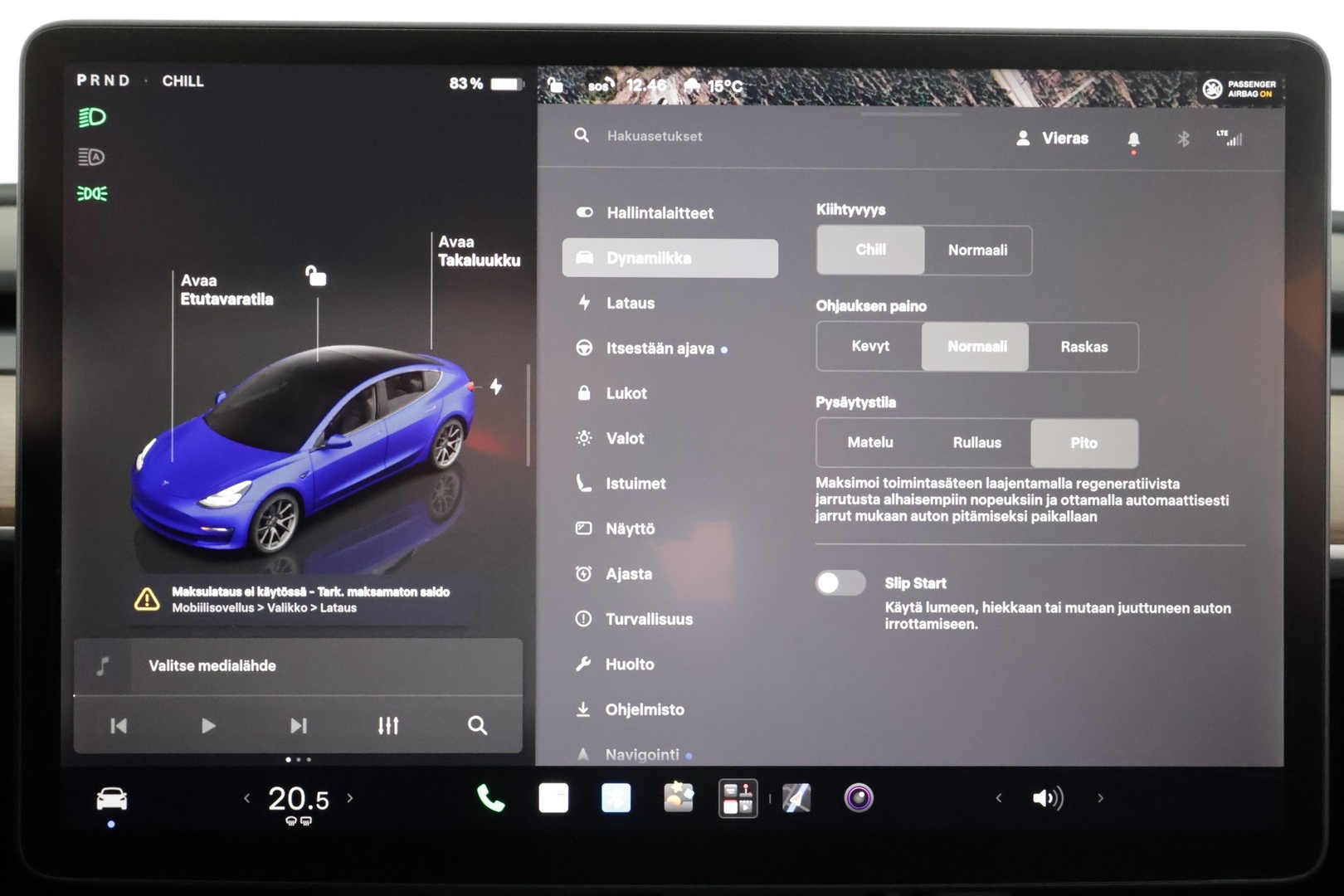Open the toybox app icon in dock
The height and width of the screenshot is (896, 1344).
pos(678,798)
